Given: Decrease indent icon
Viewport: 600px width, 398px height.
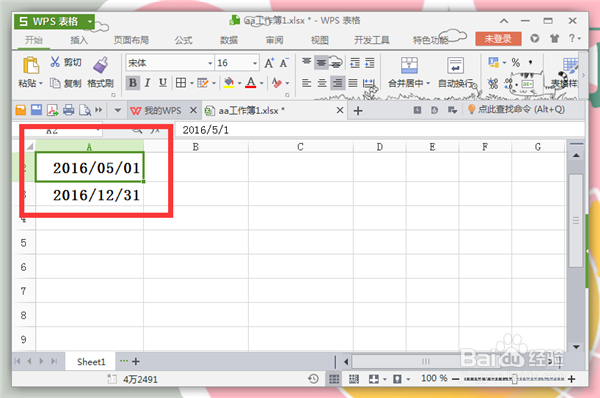Looking at the screenshot, I should coord(355,63).
